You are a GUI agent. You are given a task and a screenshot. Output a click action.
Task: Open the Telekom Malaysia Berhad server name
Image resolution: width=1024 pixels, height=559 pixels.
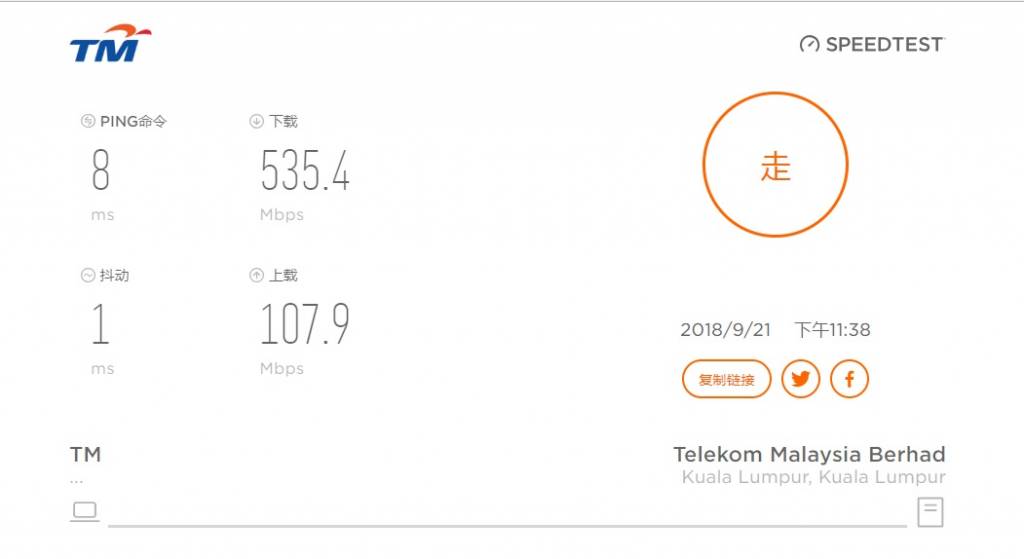pos(809,454)
